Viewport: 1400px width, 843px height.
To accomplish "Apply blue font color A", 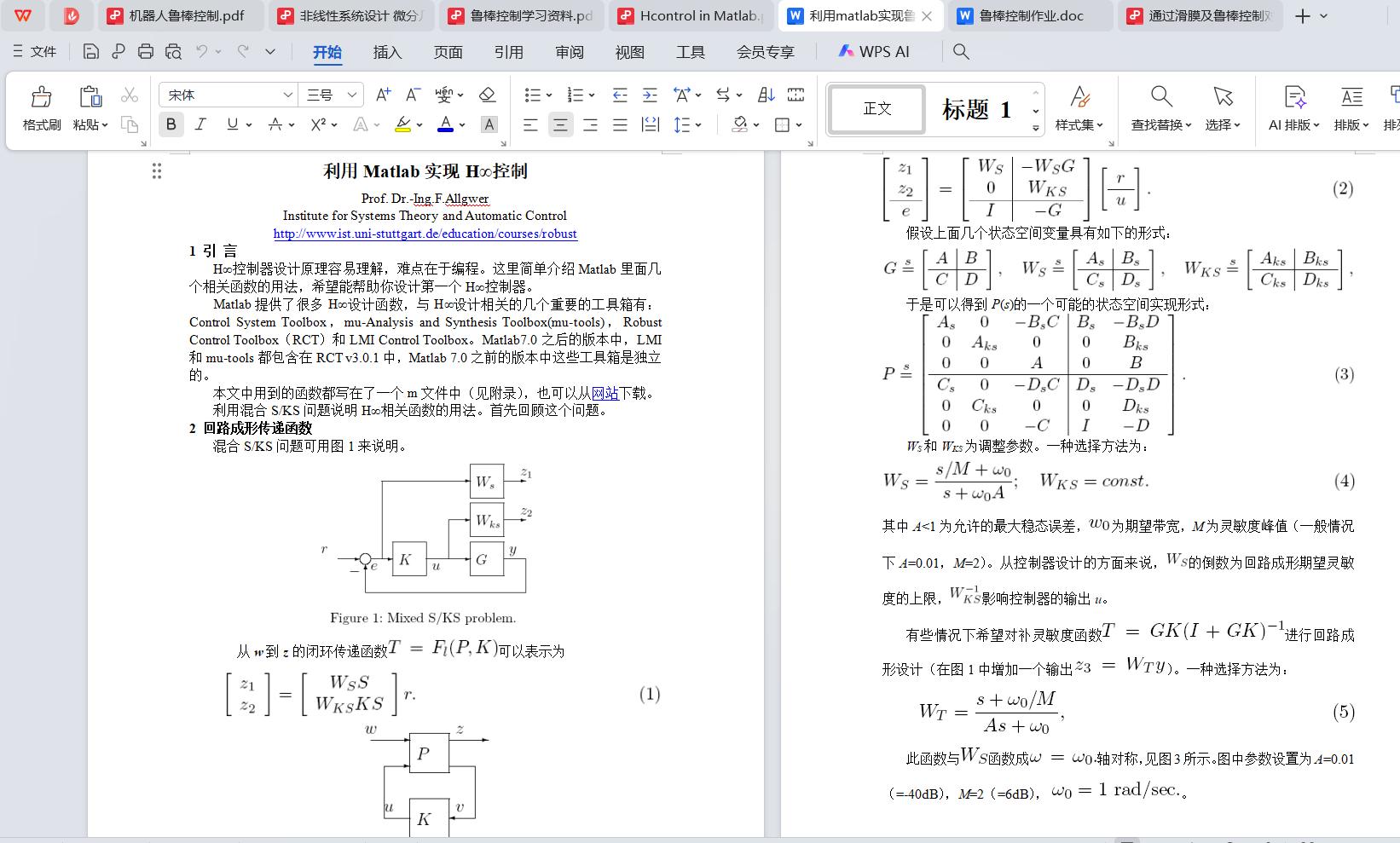I will (445, 124).
